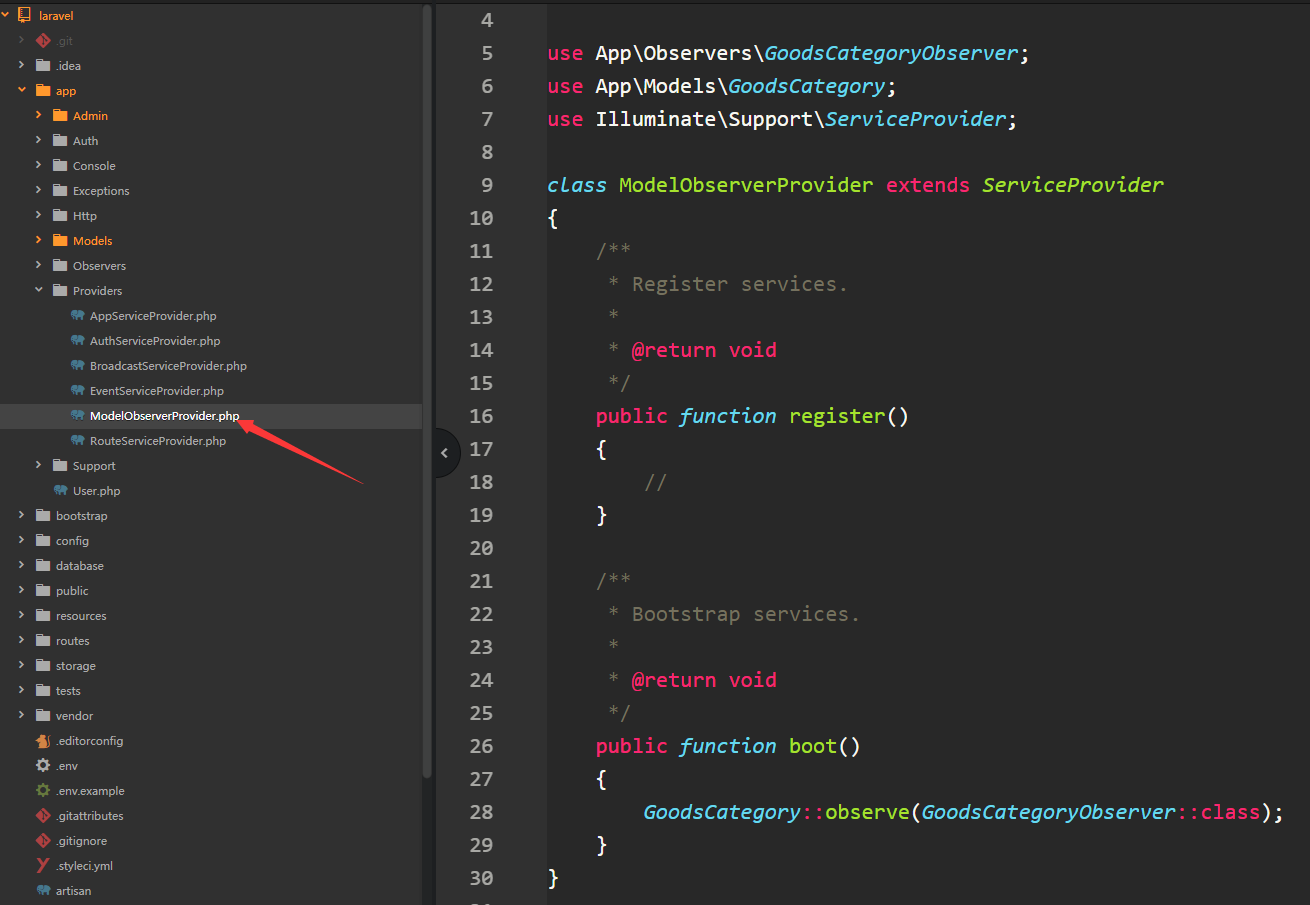The image size is (1310, 905).
Task: Open the .env file
Action: pyautogui.click(x=67, y=766)
